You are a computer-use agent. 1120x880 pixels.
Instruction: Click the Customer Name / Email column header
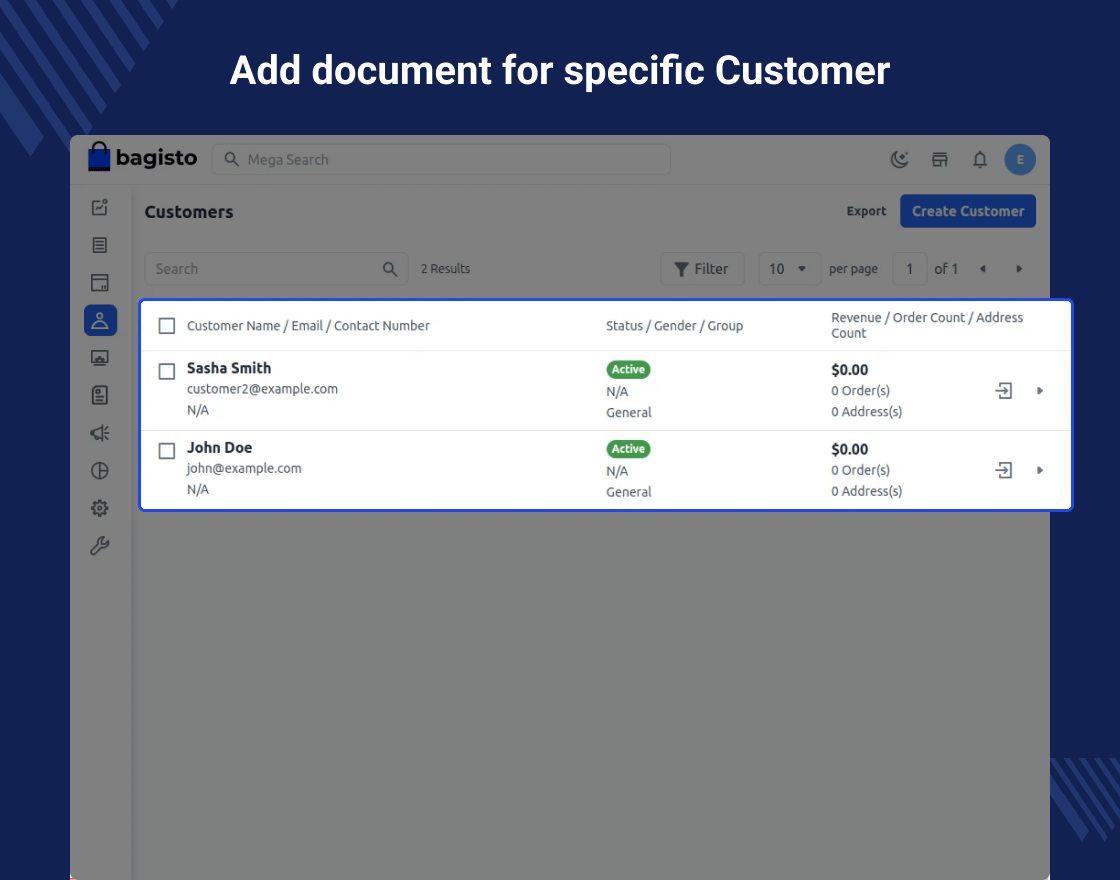coord(309,326)
